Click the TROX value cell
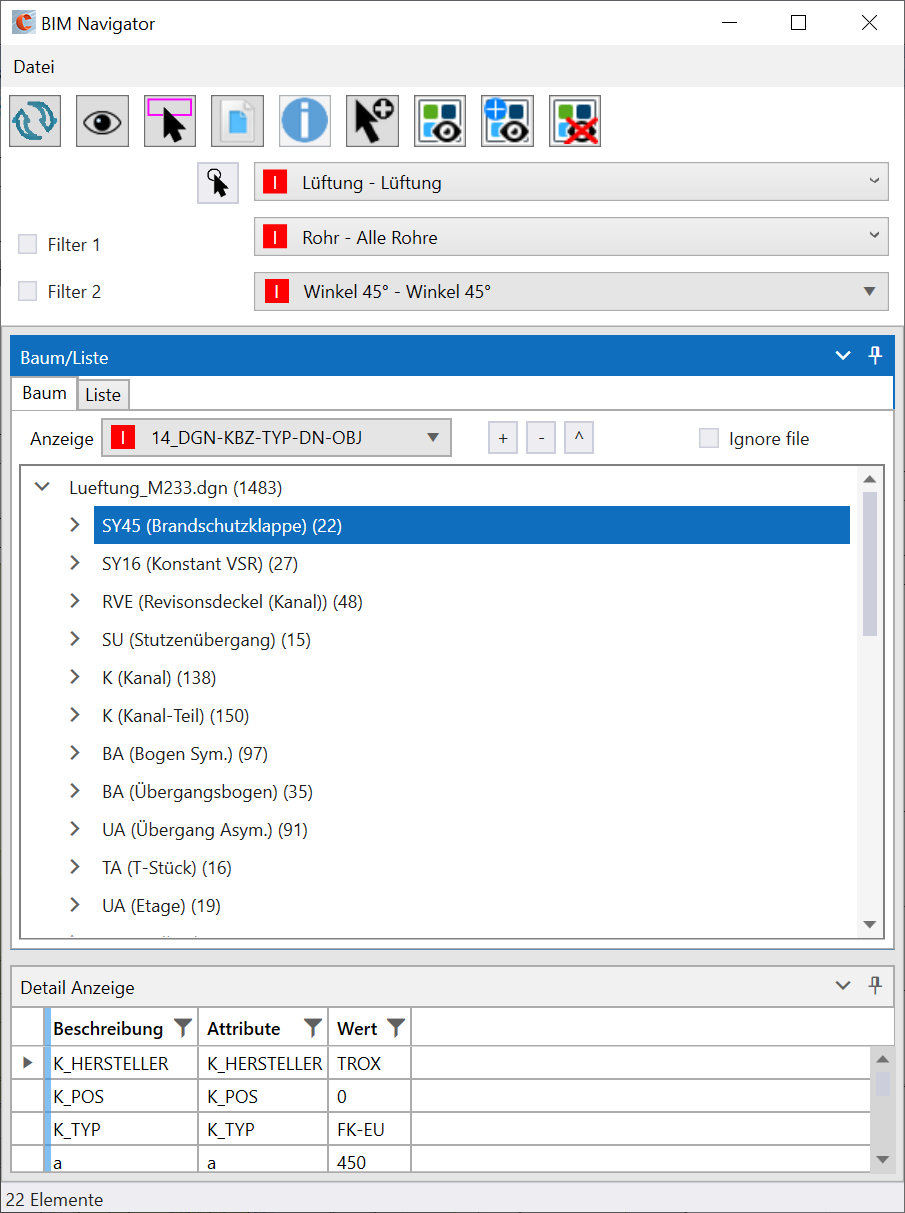Viewport: 905px width, 1213px height. (369, 1064)
